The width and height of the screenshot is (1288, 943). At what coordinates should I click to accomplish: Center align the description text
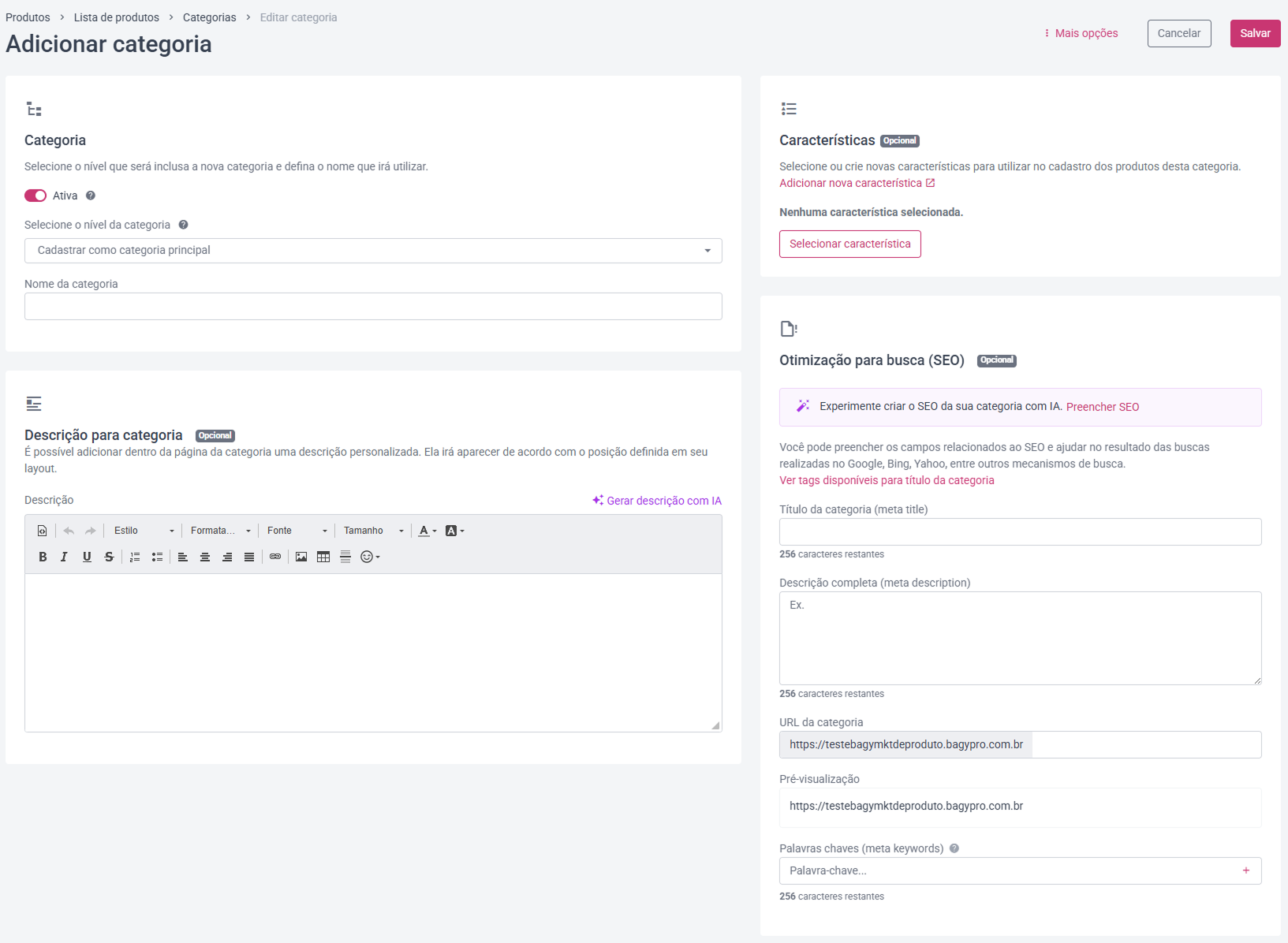click(205, 557)
